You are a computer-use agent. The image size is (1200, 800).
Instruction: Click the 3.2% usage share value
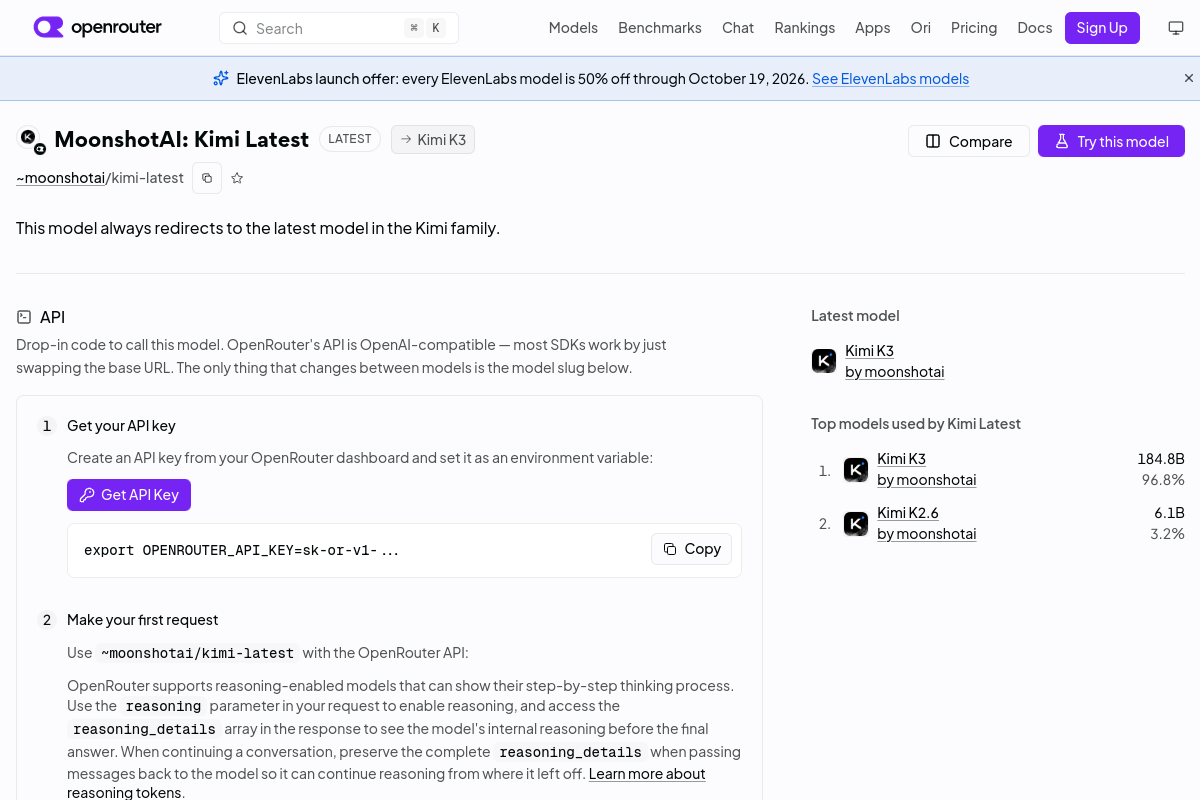1168,534
